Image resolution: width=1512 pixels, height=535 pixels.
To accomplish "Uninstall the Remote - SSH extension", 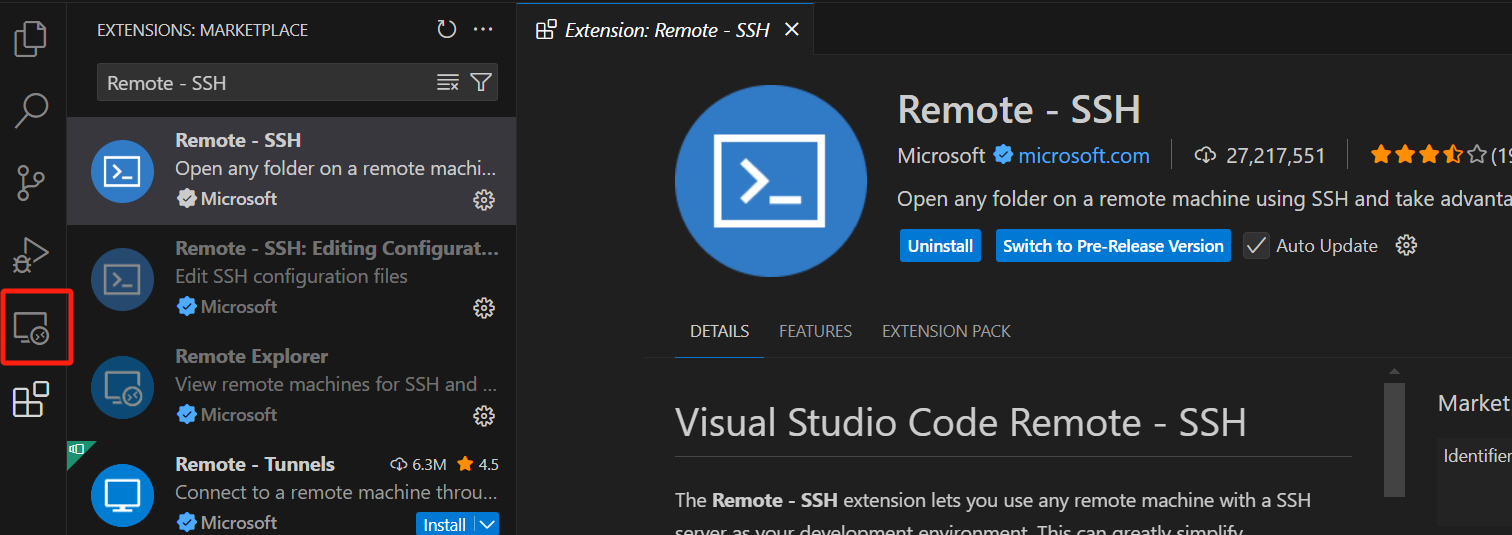I will (940, 246).
